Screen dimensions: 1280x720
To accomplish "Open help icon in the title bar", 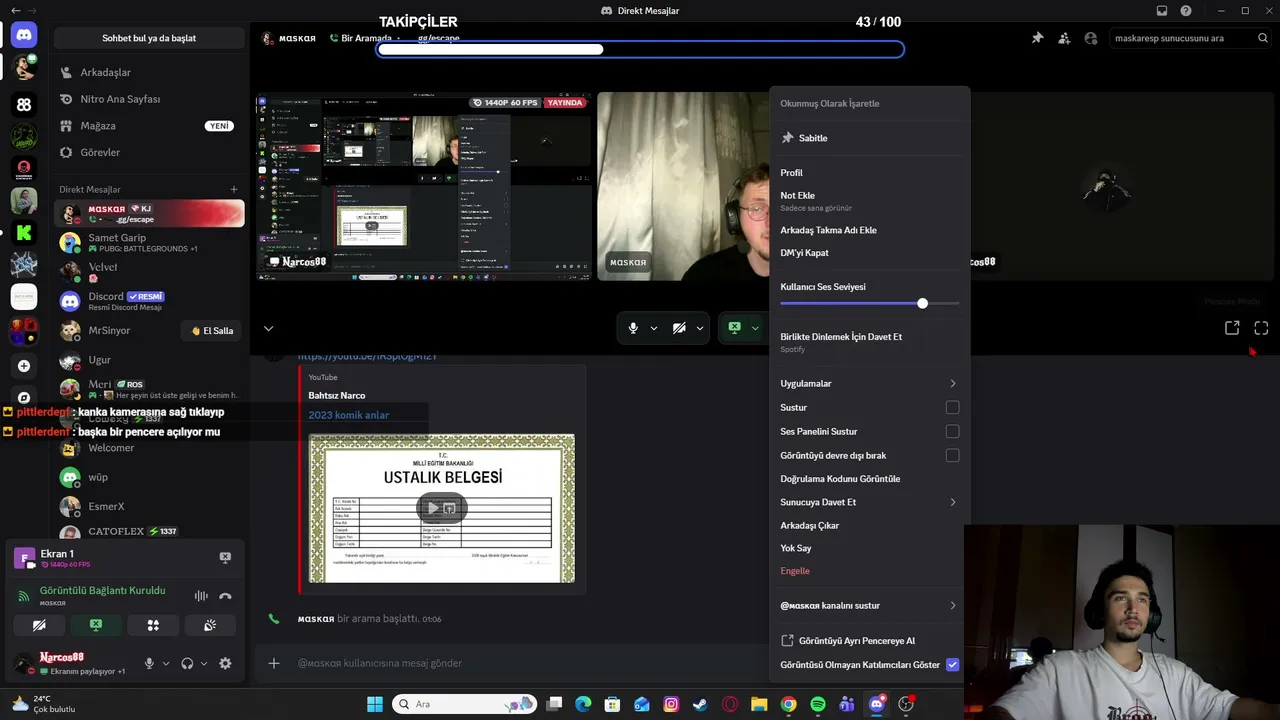I will [1186, 11].
